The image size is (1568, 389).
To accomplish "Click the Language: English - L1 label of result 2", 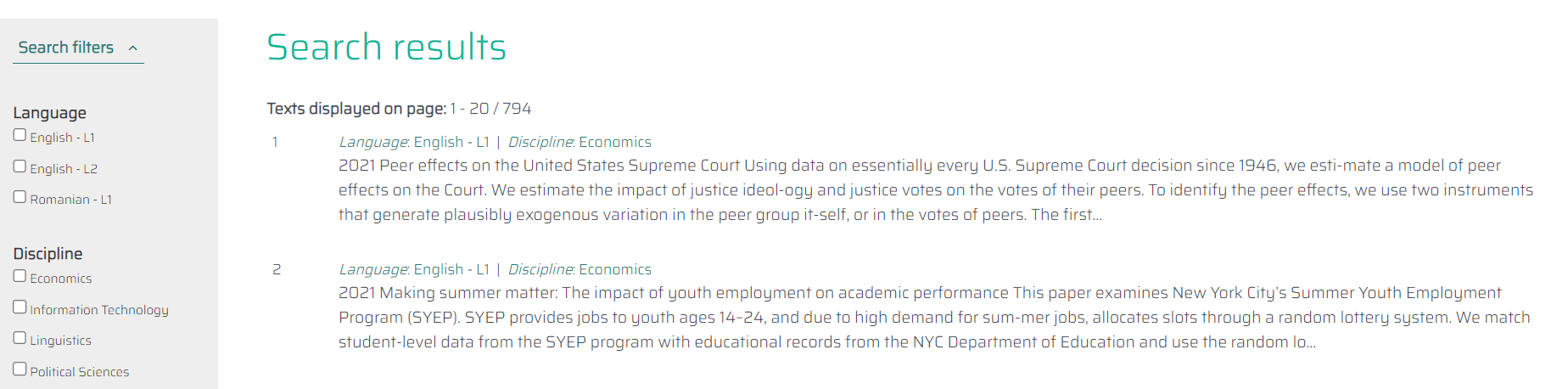I will (x=414, y=269).
